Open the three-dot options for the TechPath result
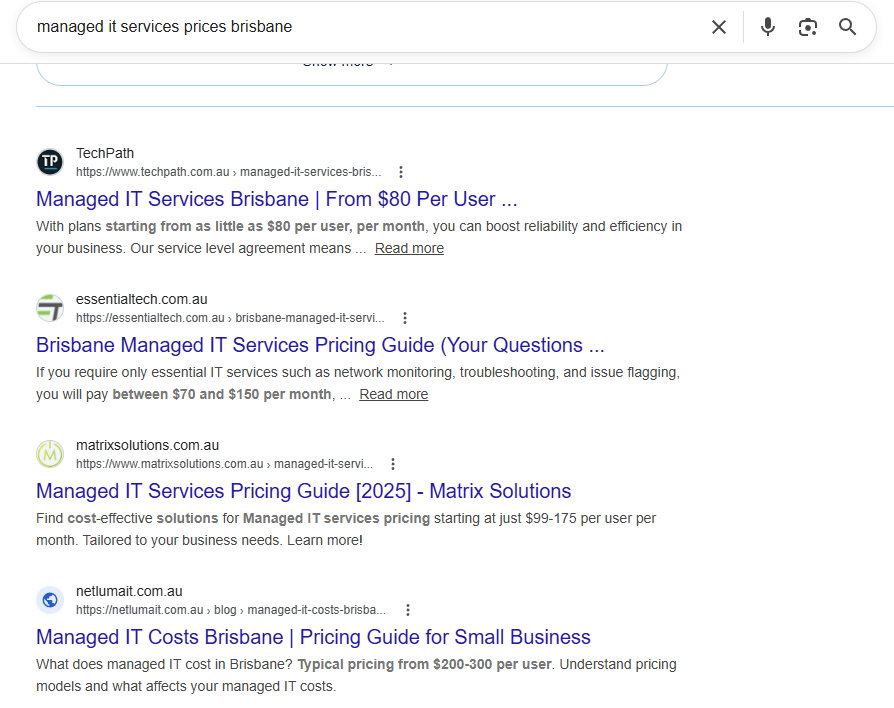This screenshot has width=894, height=708. (400, 171)
